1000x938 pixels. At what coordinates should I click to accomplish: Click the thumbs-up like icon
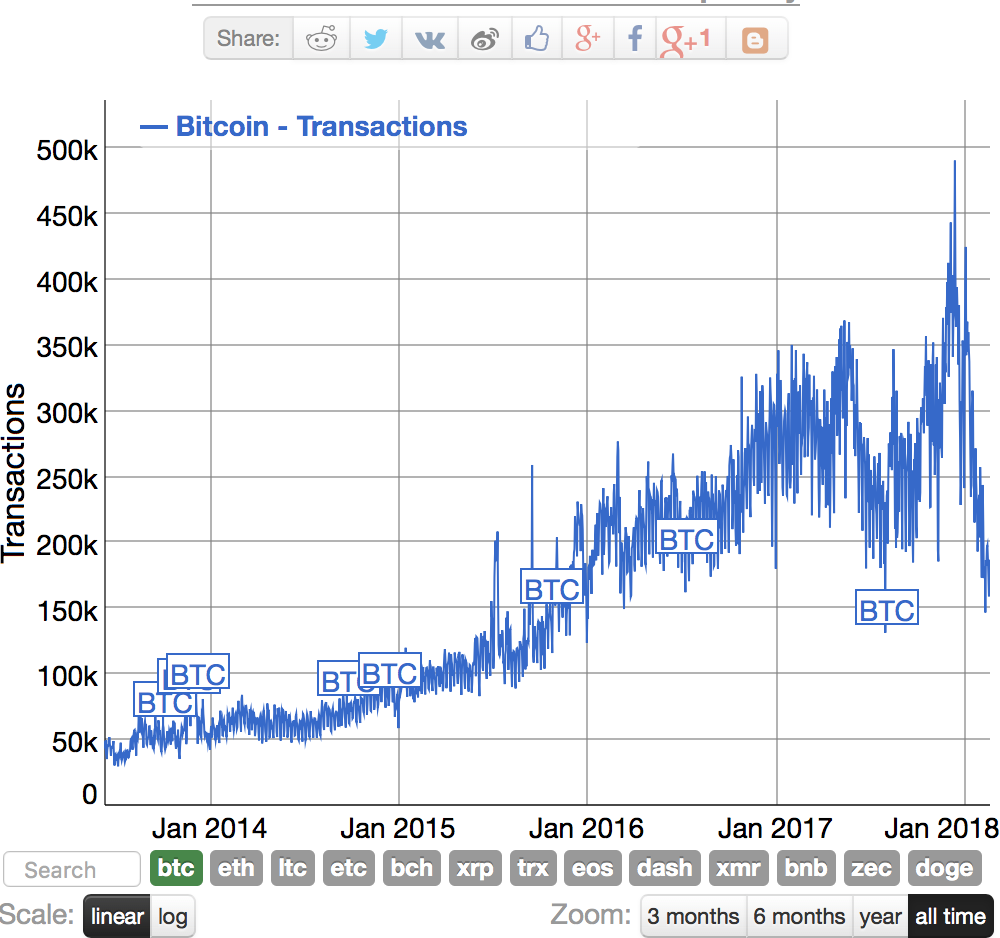(x=536, y=39)
